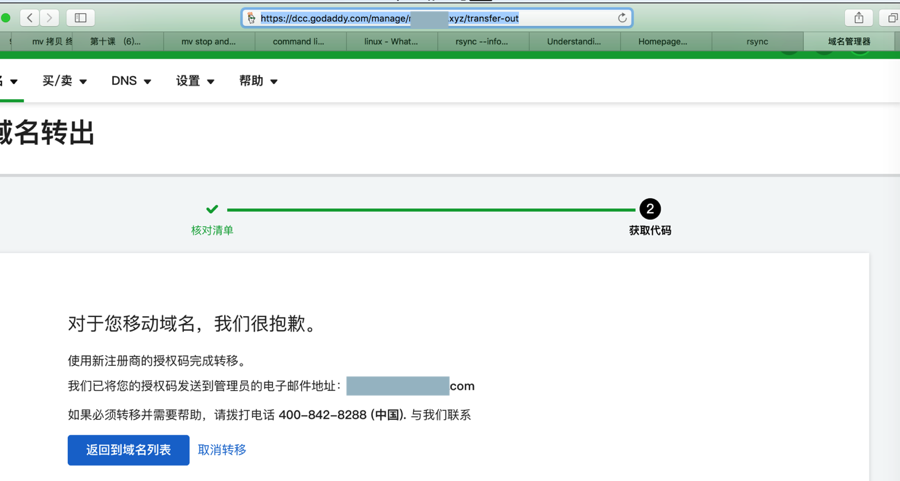Image resolution: width=900 pixels, height=481 pixels.
Task: Click the macOS green window button
Action: click(x=5, y=18)
